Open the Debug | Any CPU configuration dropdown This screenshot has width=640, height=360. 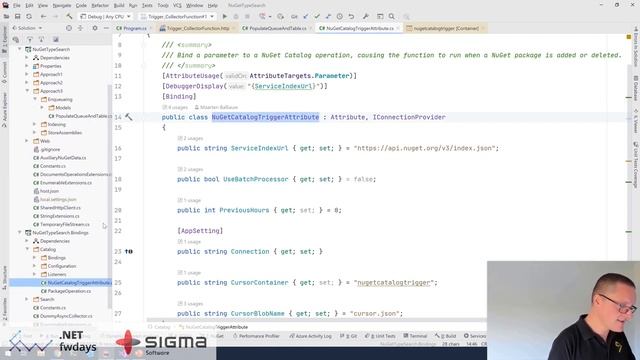[106, 16]
